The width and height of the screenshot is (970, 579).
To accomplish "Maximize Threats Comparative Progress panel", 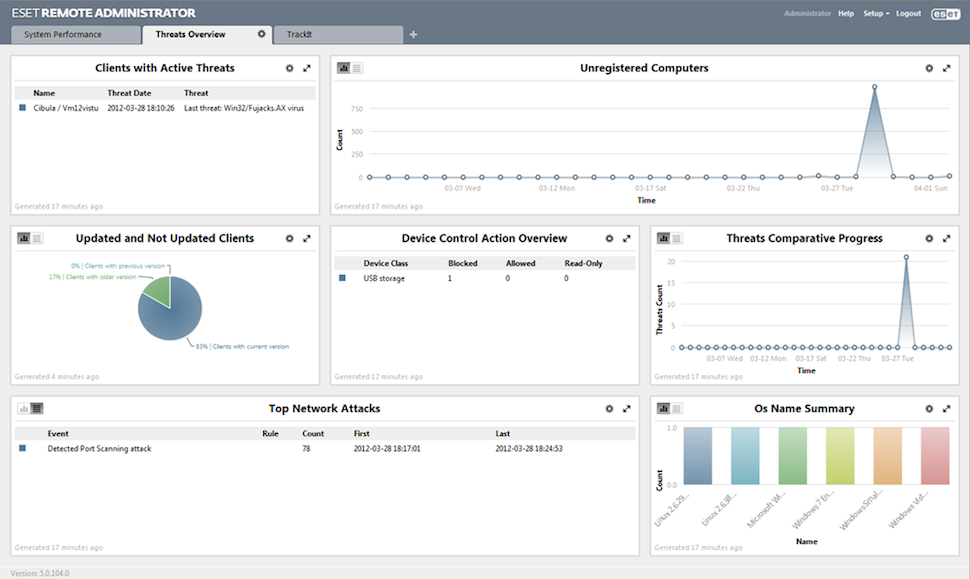I will pyautogui.click(x=946, y=238).
